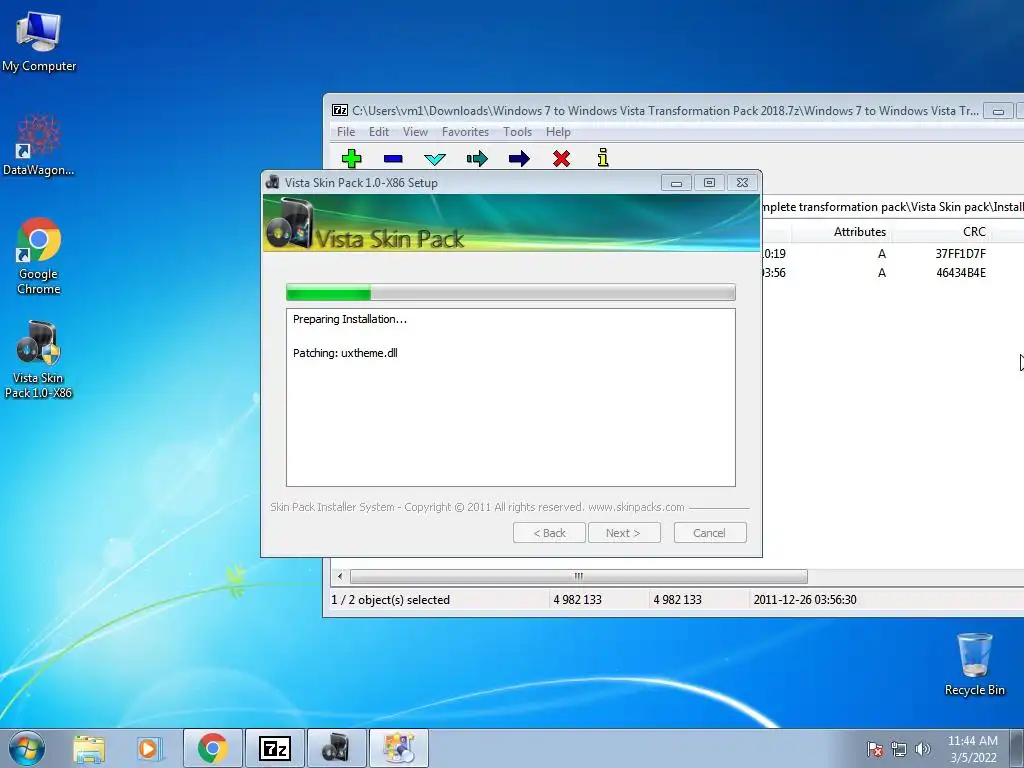Click the volume speaker tray icon
Viewport: 1024px width, 768px height.
(x=922, y=749)
